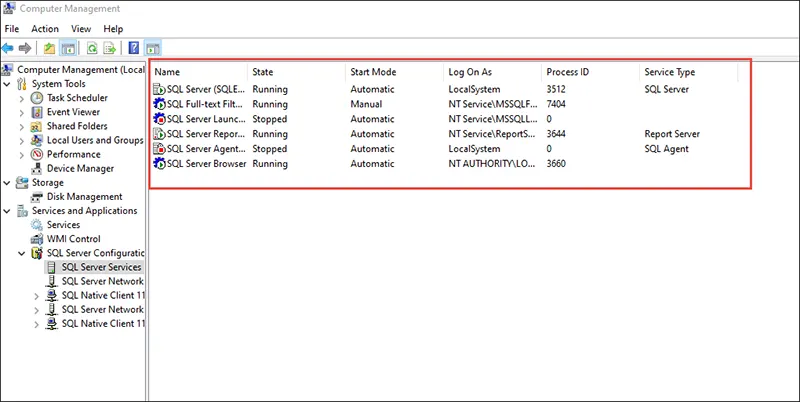Collapse the Services and Applications node
The image size is (800, 402).
click(7, 211)
